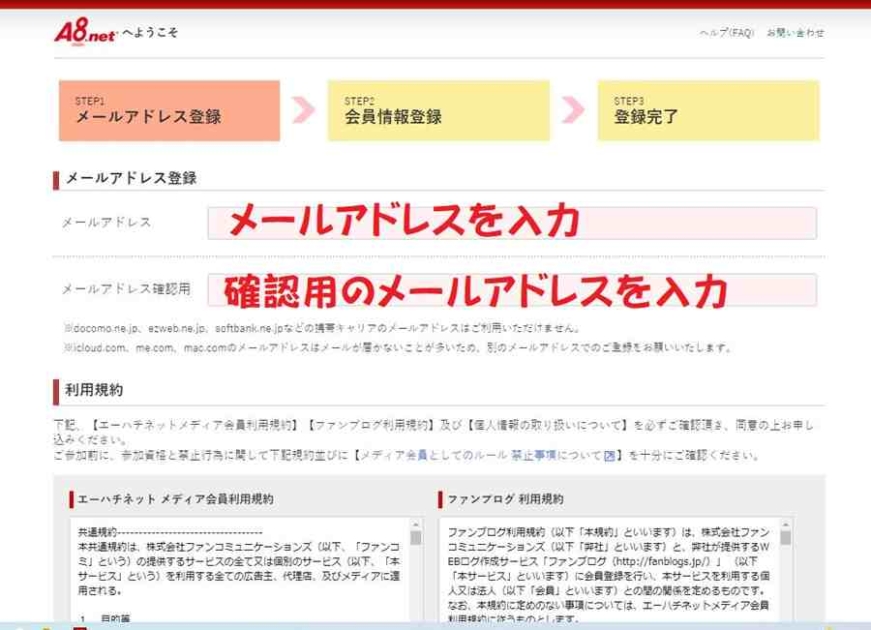The height and width of the screenshot is (630, 871).
Task: Click the docomo.ne.jp carrier notice text
Action: pyautogui.click(x=322, y=328)
